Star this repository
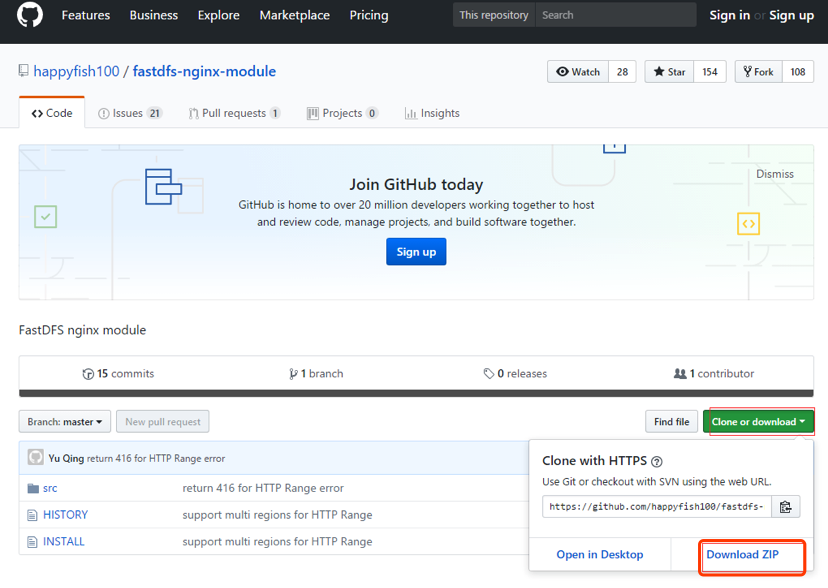This screenshot has height=588, width=828. pyautogui.click(x=670, y=72)
